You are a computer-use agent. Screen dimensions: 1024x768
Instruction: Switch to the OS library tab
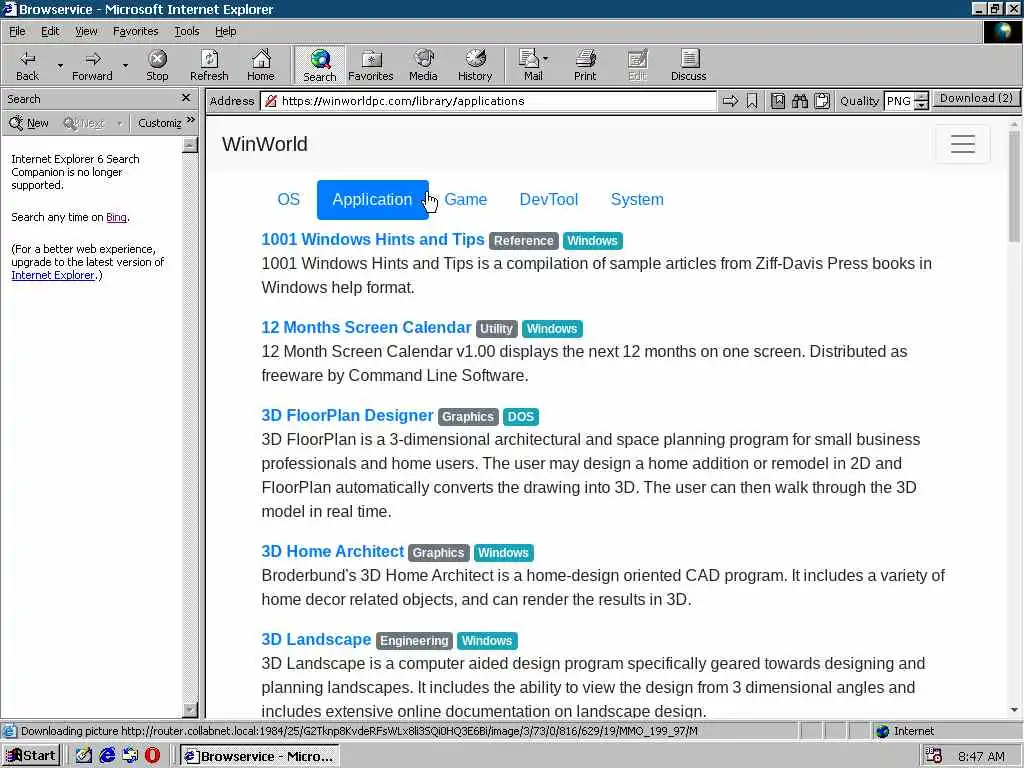(289, 200)
